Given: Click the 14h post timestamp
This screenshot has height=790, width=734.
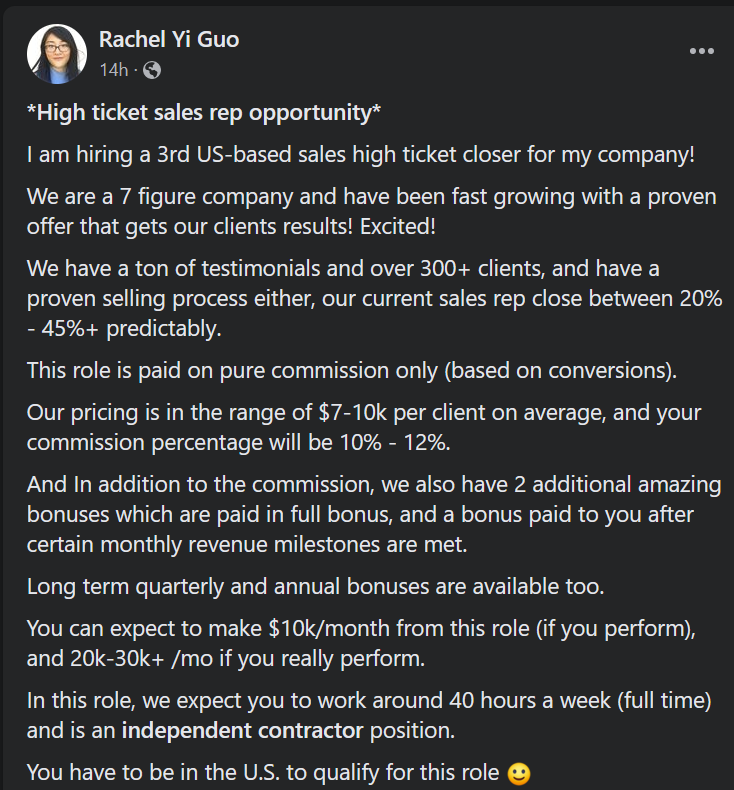Looking at the screenshot, I should pos(113,70).
